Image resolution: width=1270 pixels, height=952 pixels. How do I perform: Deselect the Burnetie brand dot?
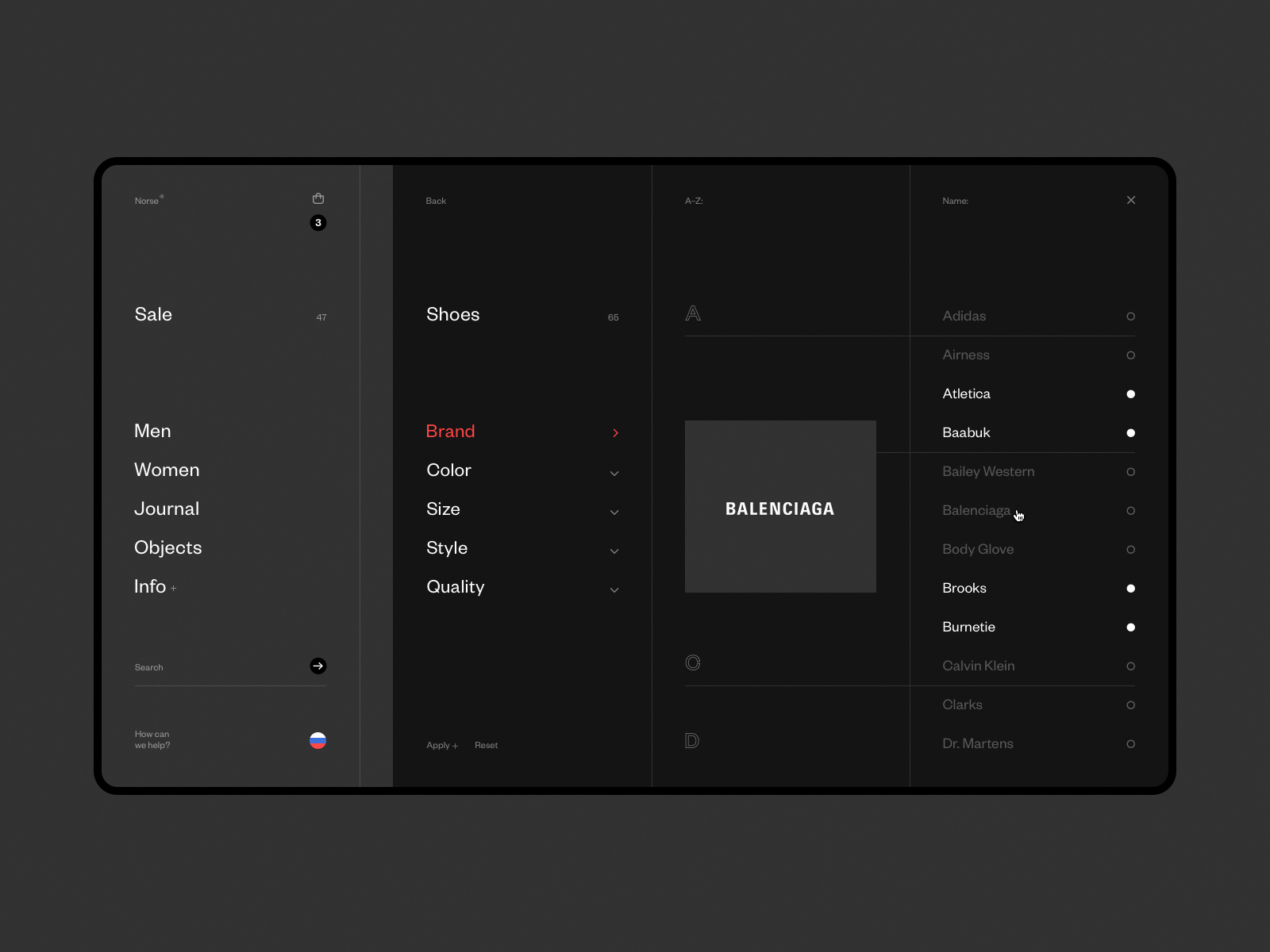[1131, 628]
